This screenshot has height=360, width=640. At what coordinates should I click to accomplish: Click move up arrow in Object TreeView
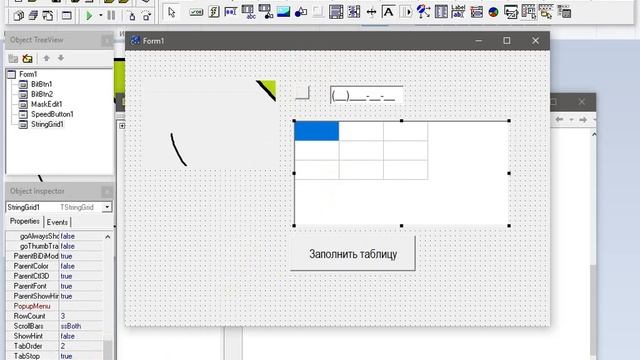click(46, 58)
